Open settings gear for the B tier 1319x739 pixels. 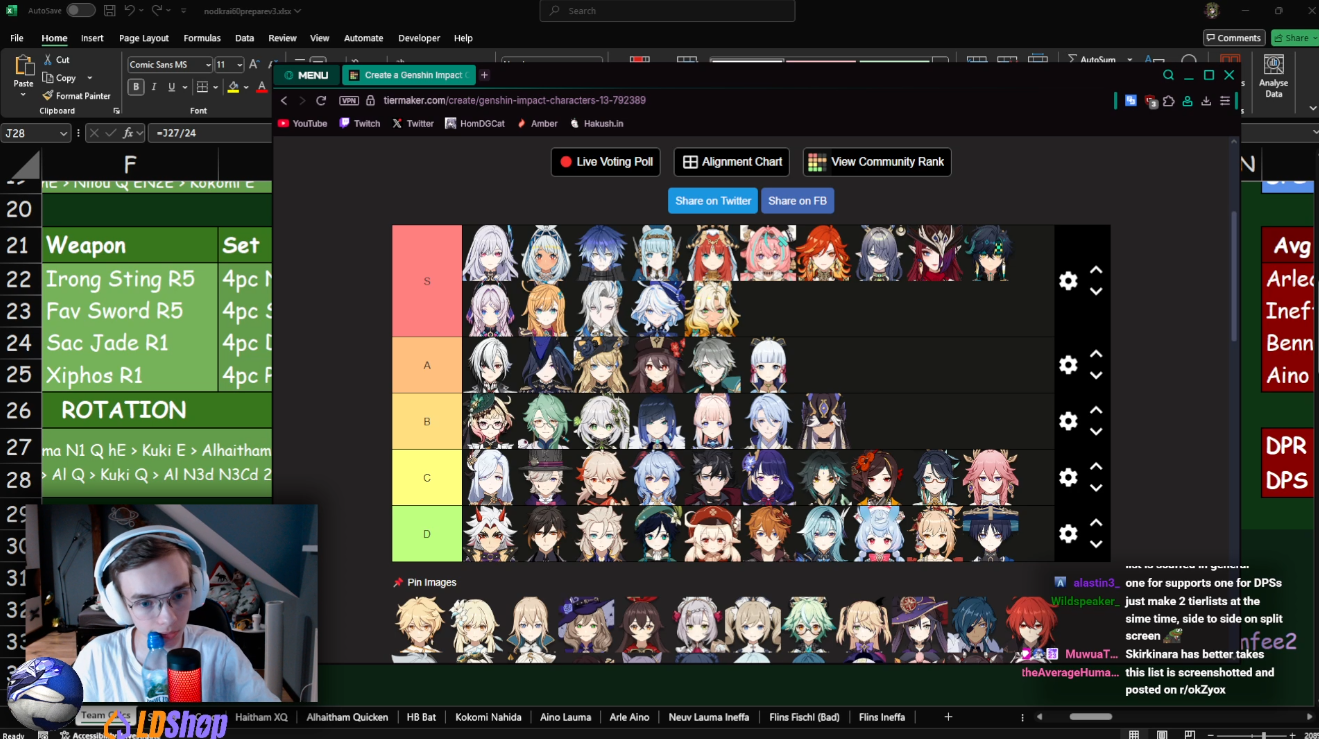tap(1068, 421)
